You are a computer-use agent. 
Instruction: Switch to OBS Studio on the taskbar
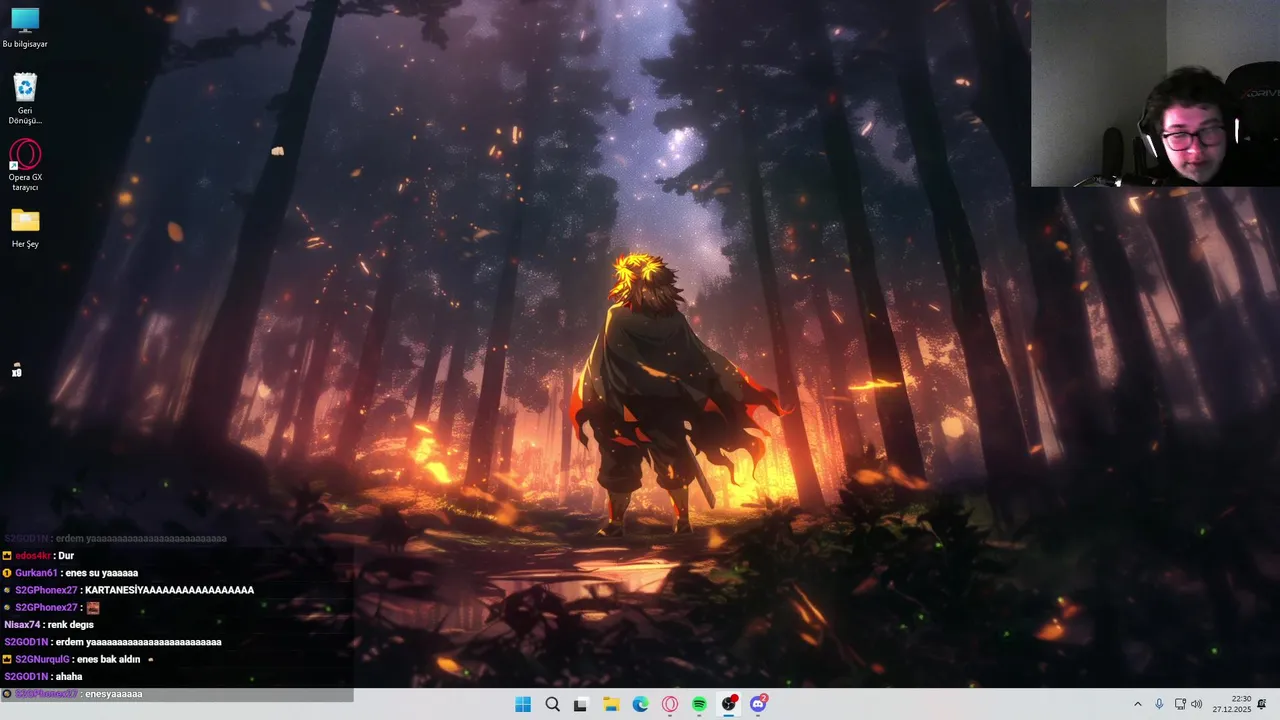pos(729,704)
